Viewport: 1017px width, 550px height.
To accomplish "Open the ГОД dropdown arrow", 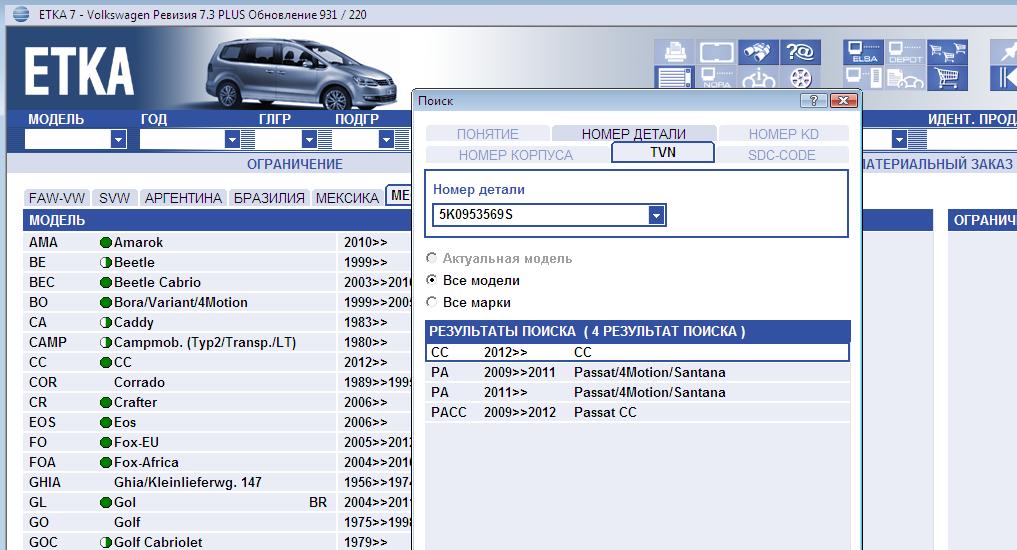I will 232,140.
